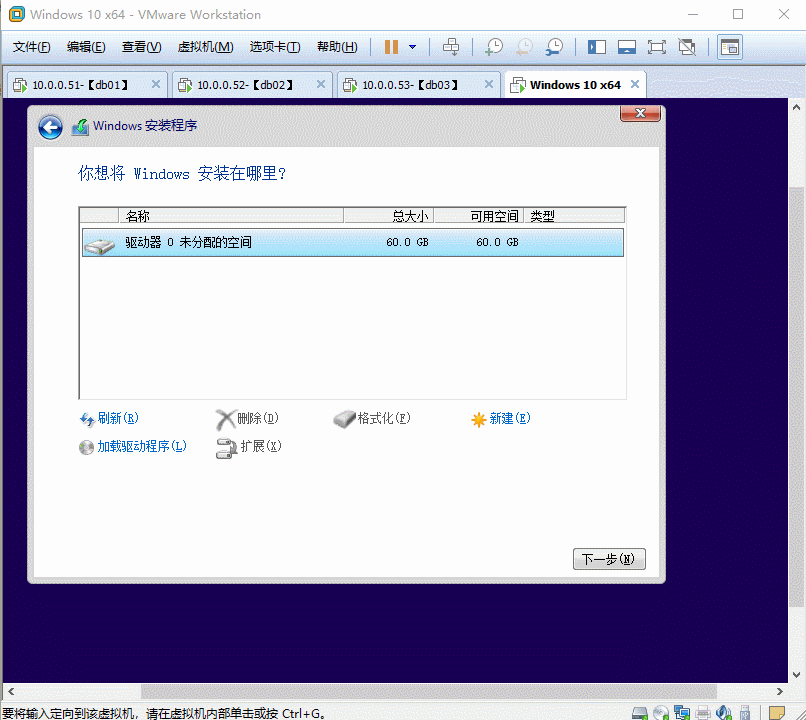Click the 扩展(X) option

(249, 447)
